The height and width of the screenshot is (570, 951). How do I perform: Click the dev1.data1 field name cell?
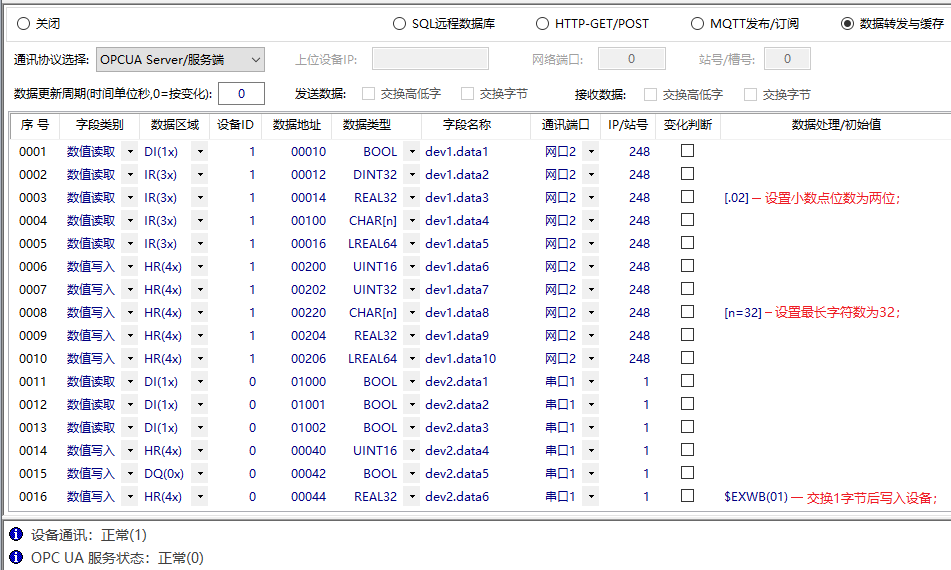pos(457,151)
